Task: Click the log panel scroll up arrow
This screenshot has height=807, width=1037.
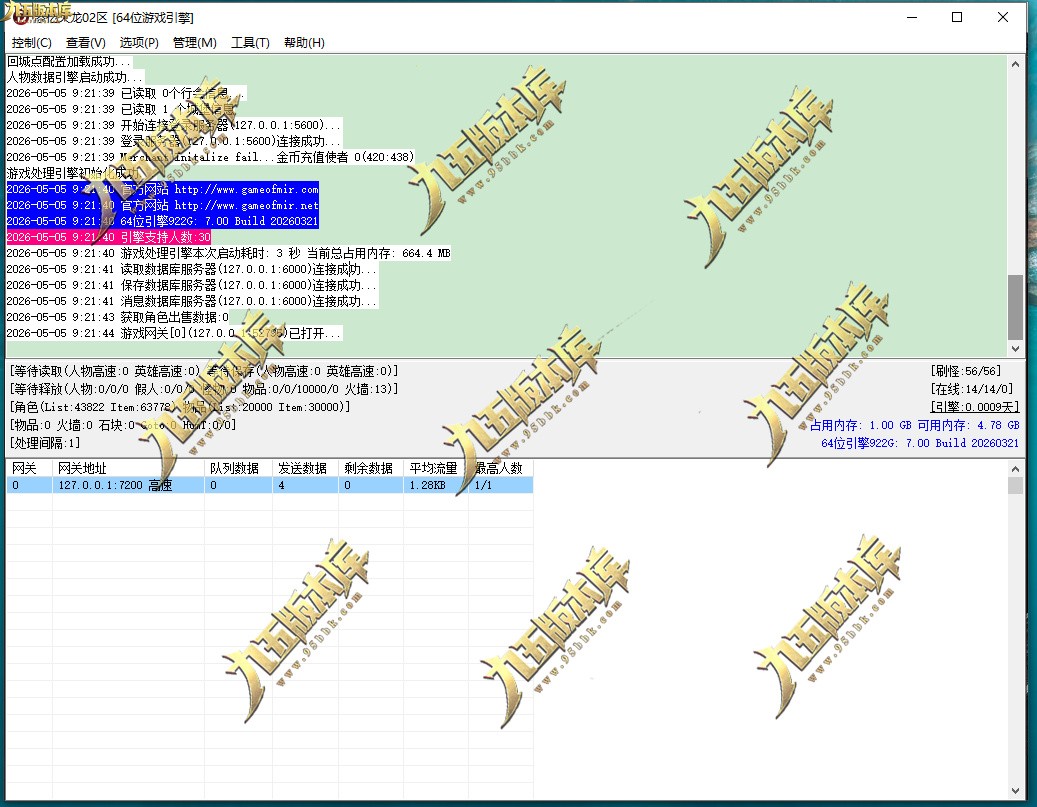Action: [1015, 64]
